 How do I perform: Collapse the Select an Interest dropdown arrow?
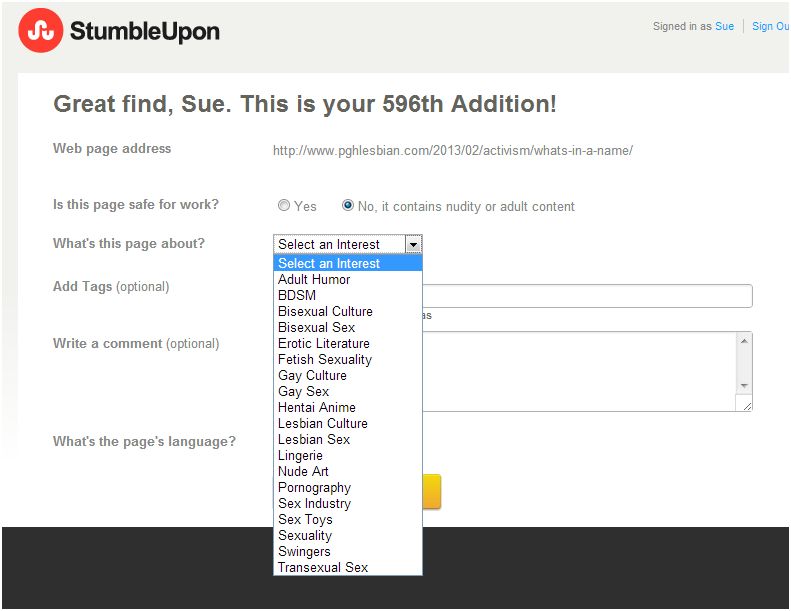point(412,244)
